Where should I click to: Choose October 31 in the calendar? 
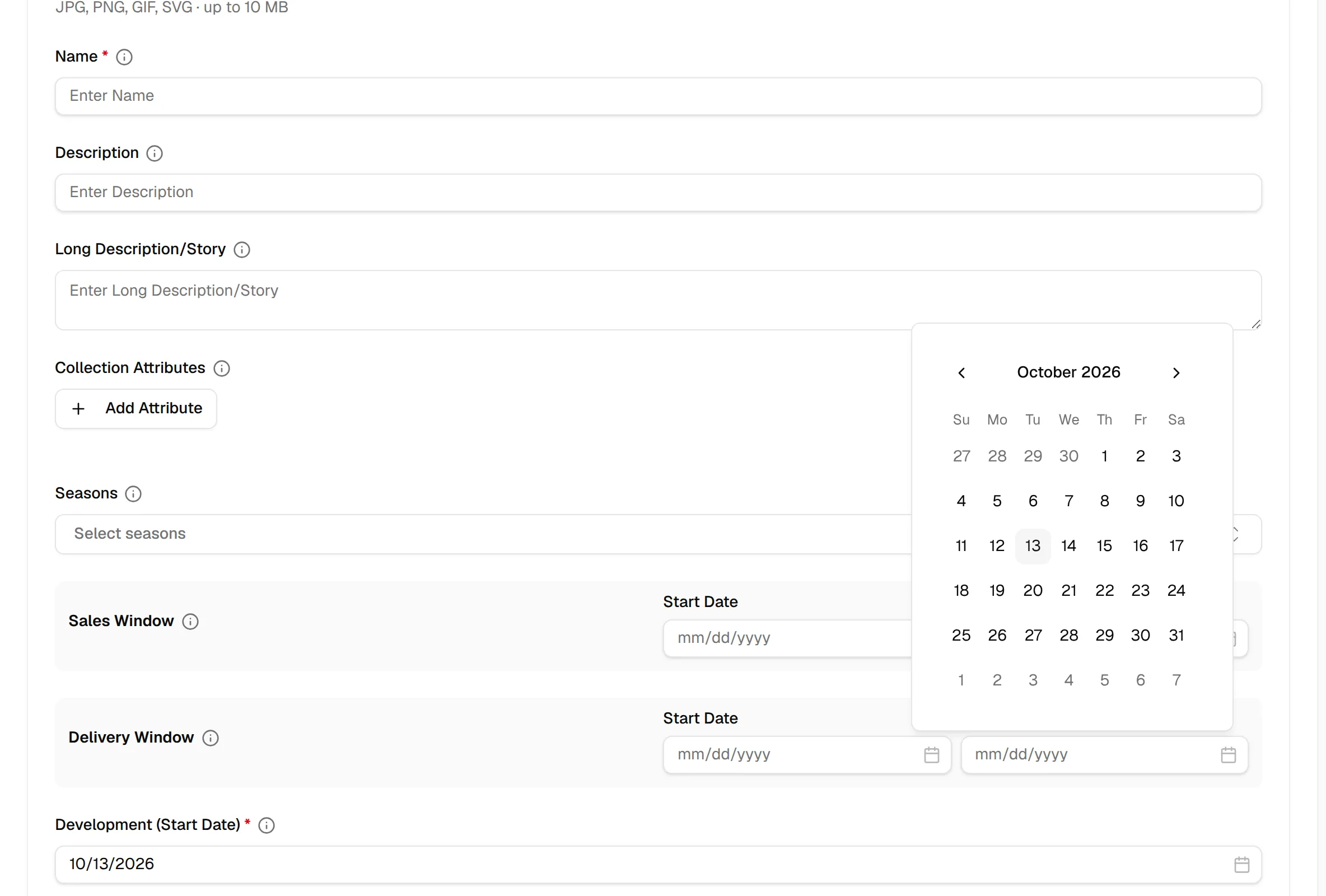coord(1176,636)
